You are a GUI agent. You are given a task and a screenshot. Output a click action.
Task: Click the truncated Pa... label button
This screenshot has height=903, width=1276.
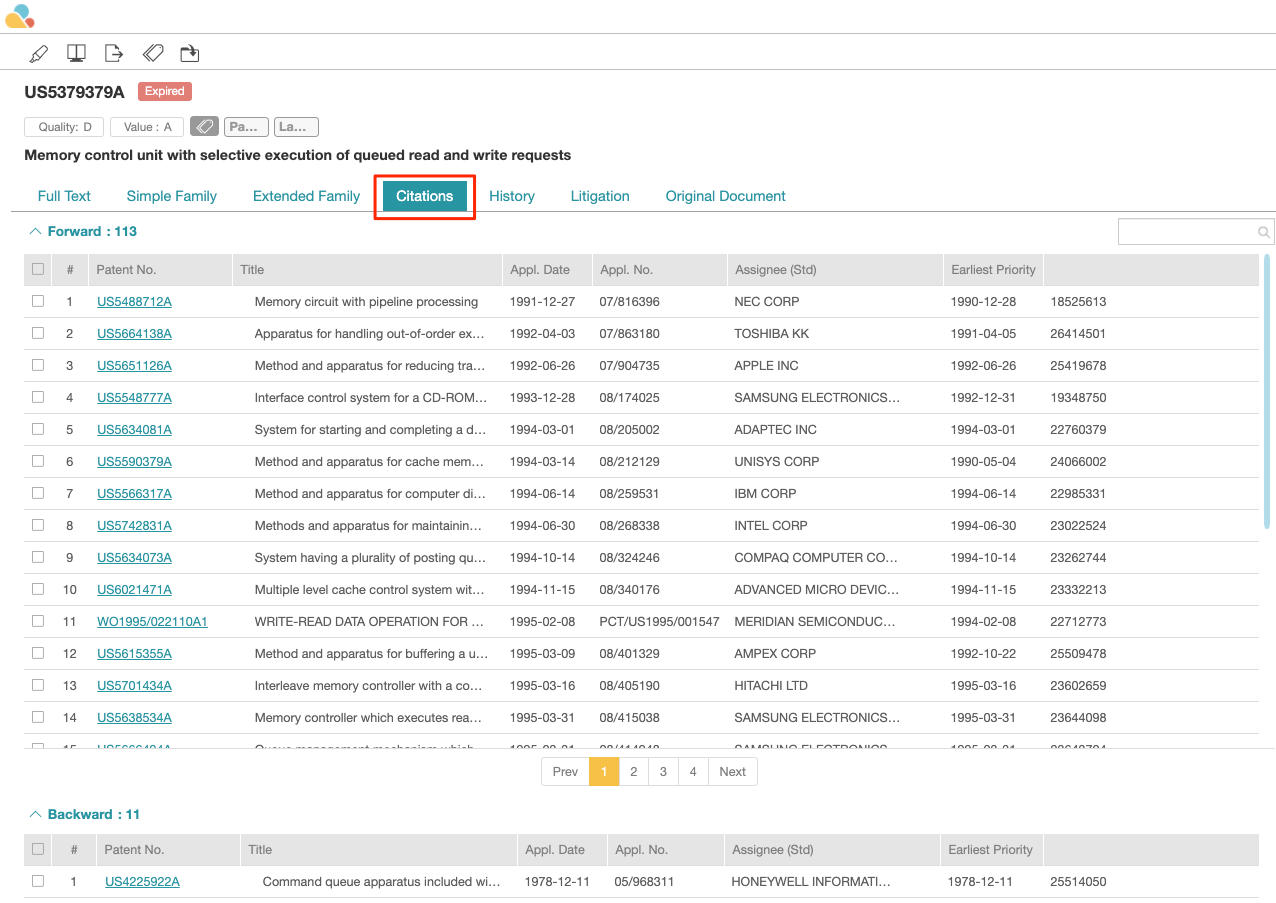[x=247, y=127]
